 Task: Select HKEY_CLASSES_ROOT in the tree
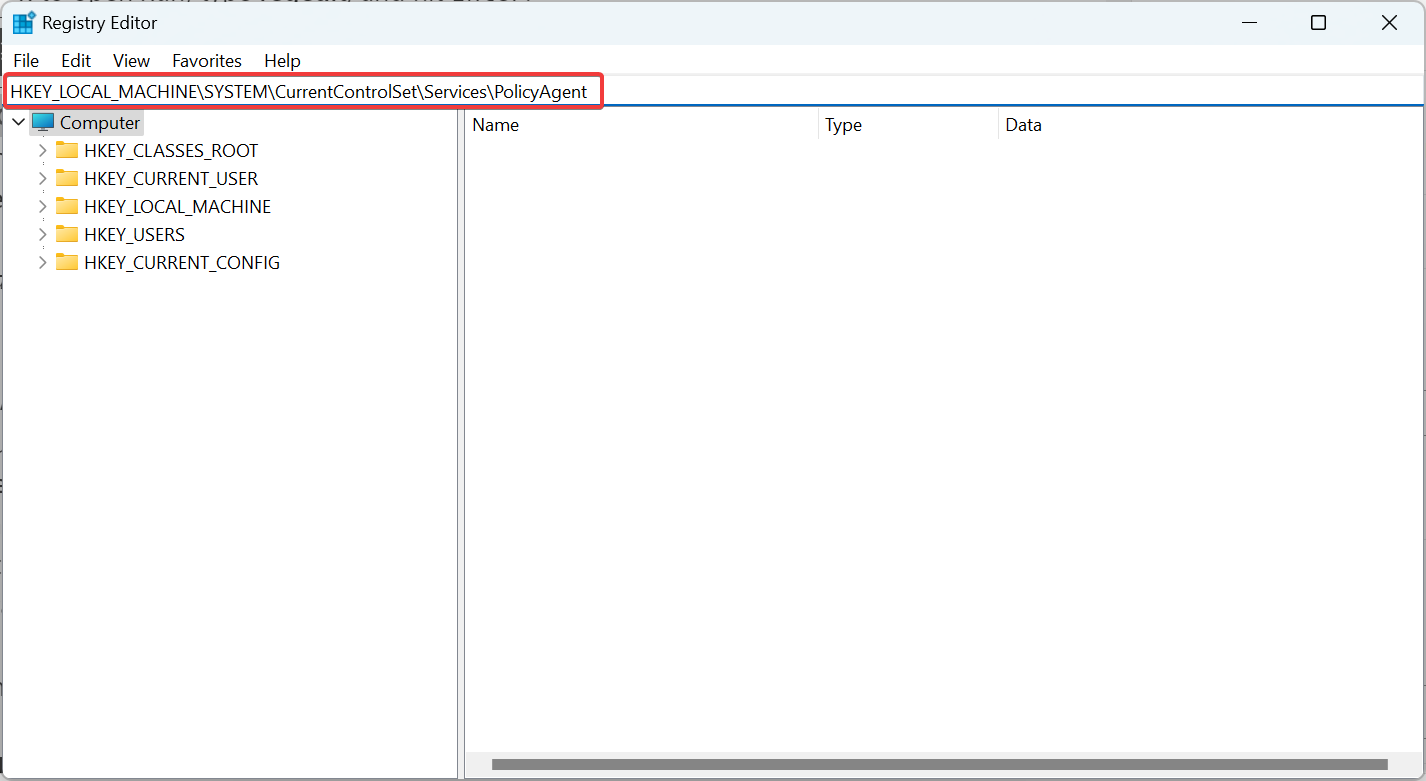pyautogui.click(x=171, y=151)
